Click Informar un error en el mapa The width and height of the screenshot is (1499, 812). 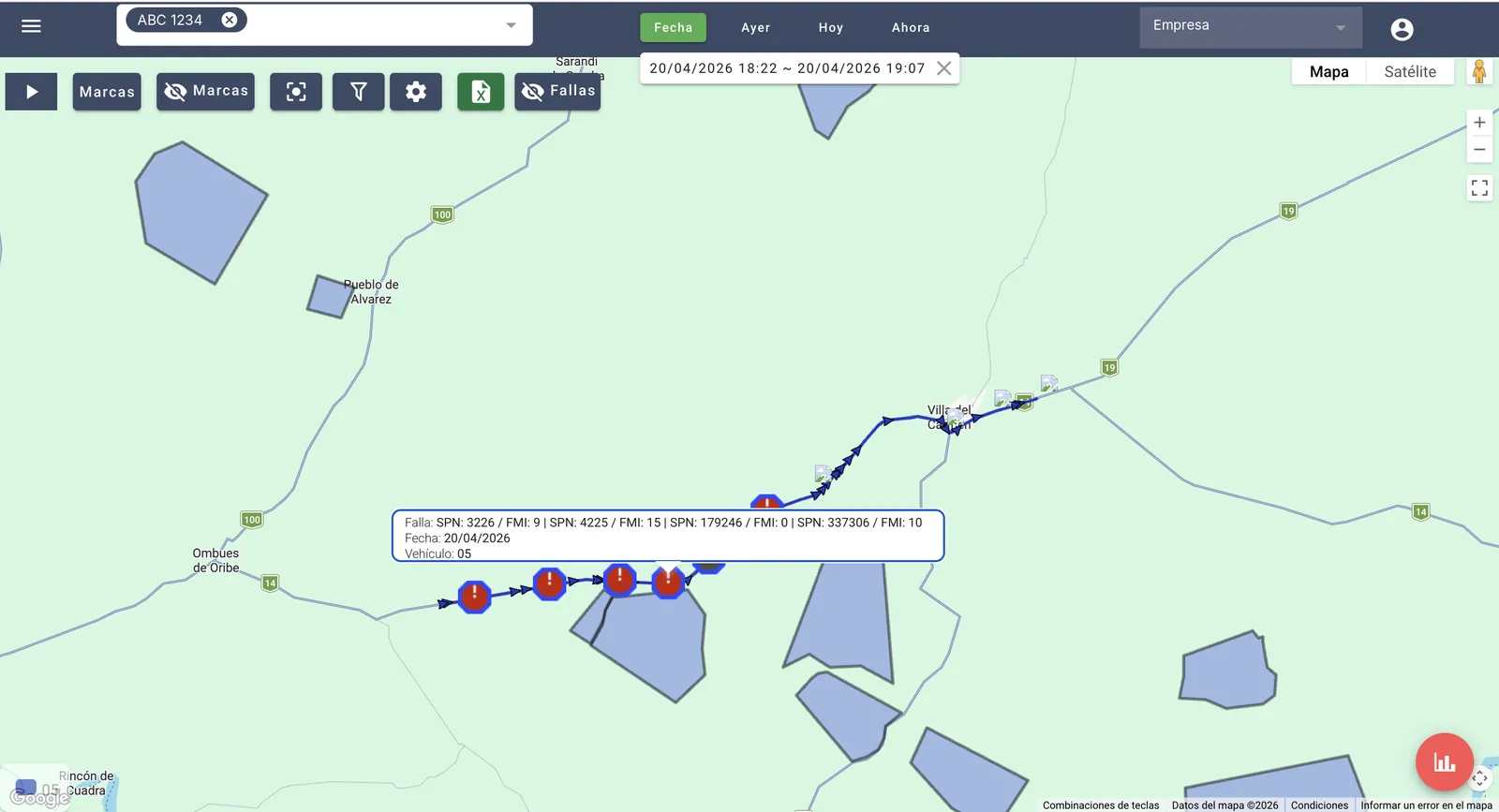[1426, 805]
